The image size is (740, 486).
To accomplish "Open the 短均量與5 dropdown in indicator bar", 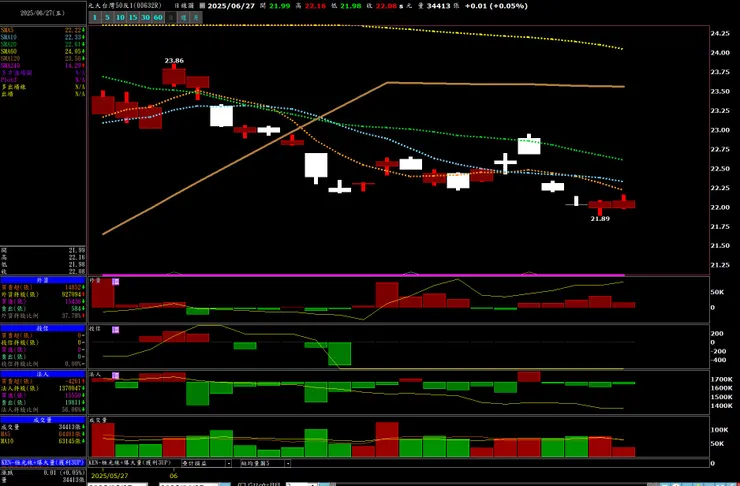I will pos(265,464).
